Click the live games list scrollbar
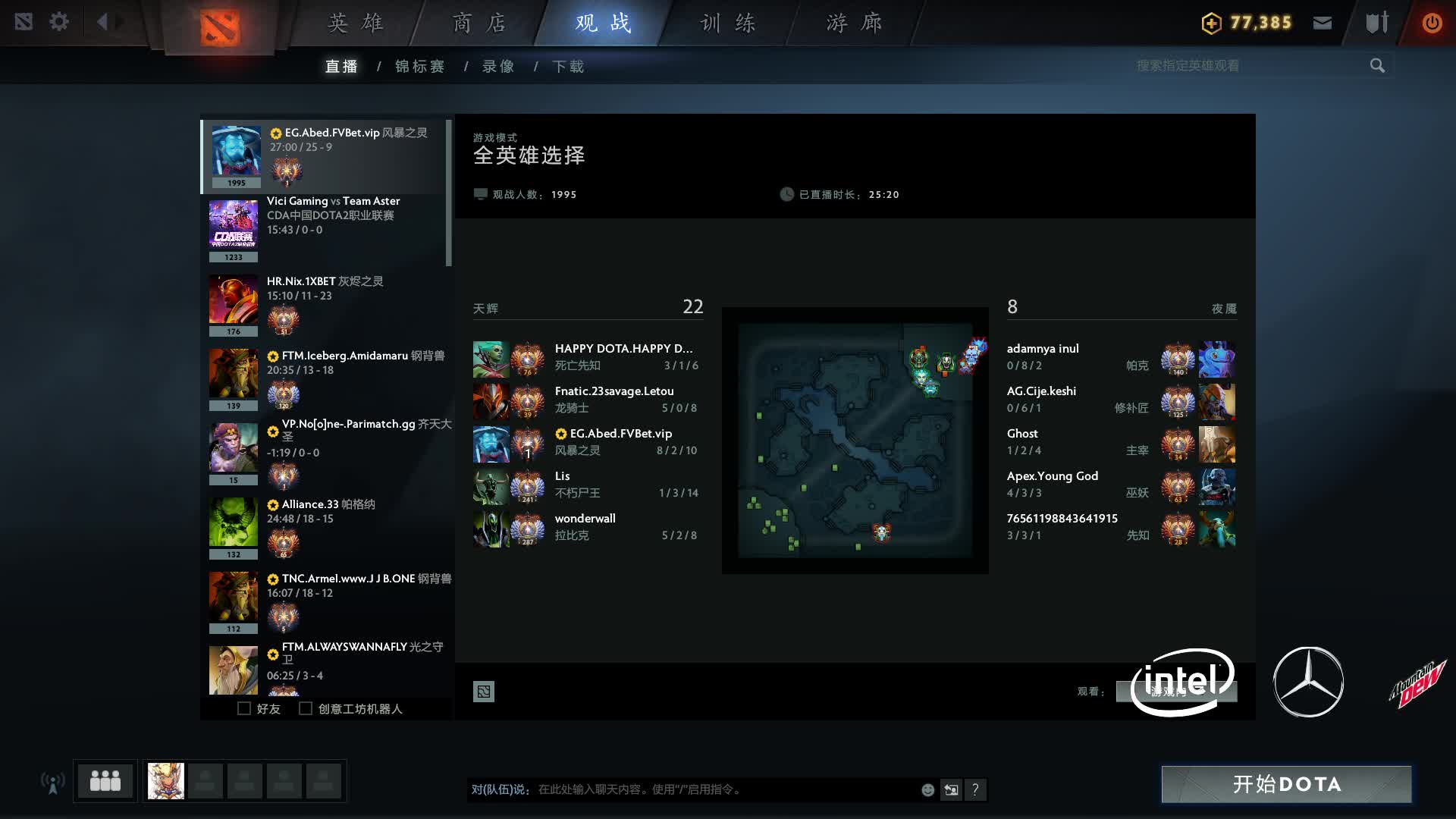1456x819 pixels. point(449,193)
